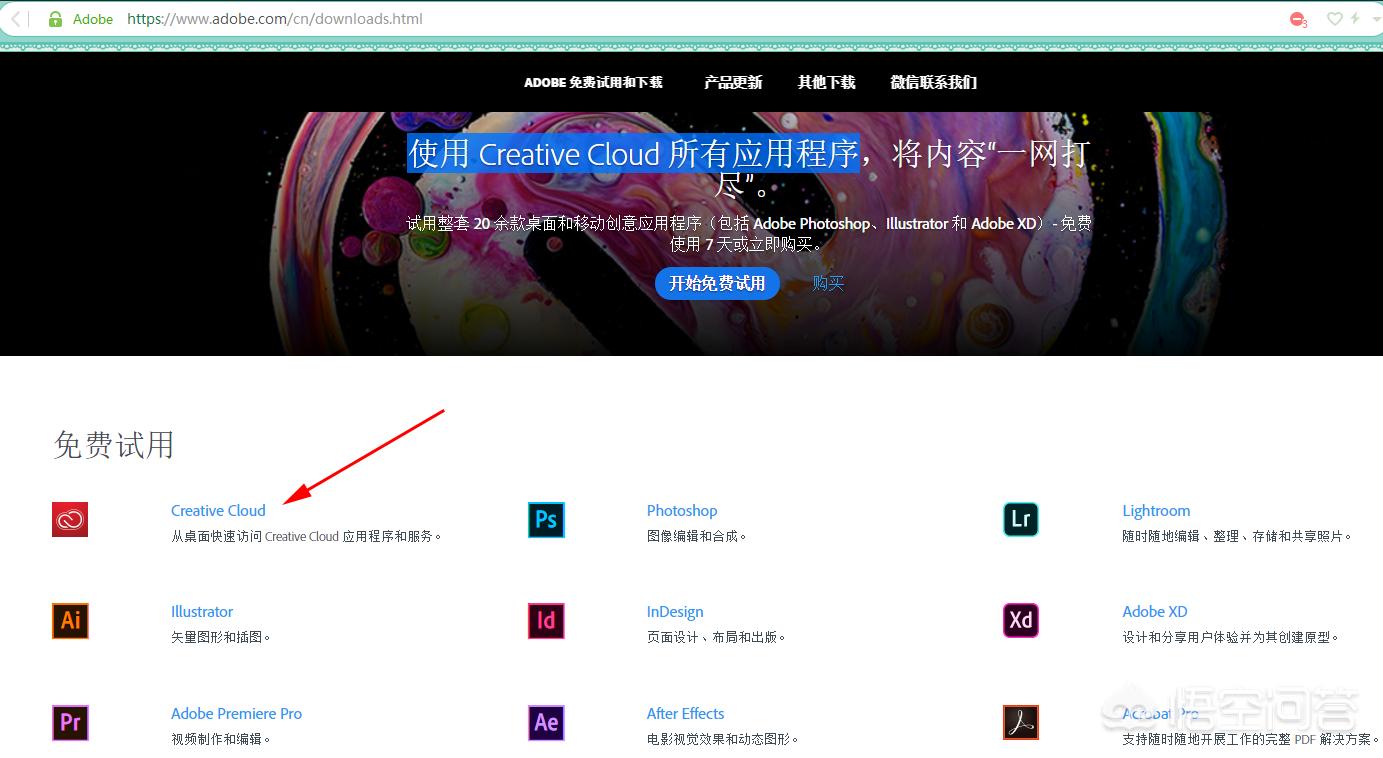Open the Photoshop link
Image resolution: width=1383 pixels, height=758 pixels.
point(682,510)
